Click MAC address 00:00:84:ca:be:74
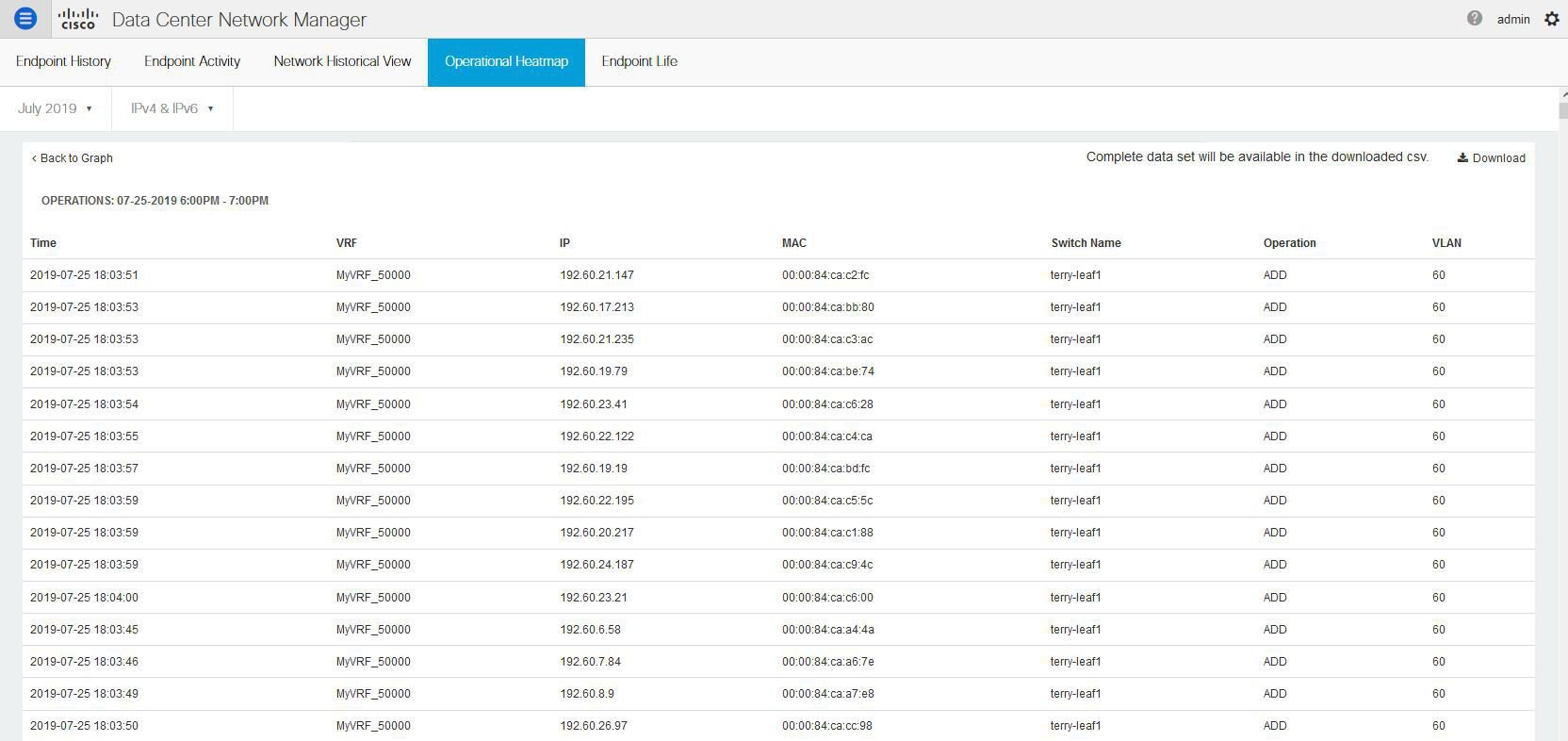Screen dimensions: 1568x741 (x=828, y=371)
